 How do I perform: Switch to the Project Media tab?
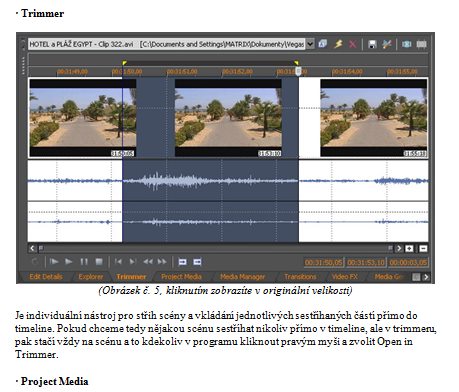pyautogui.click(x=181, y=277)
